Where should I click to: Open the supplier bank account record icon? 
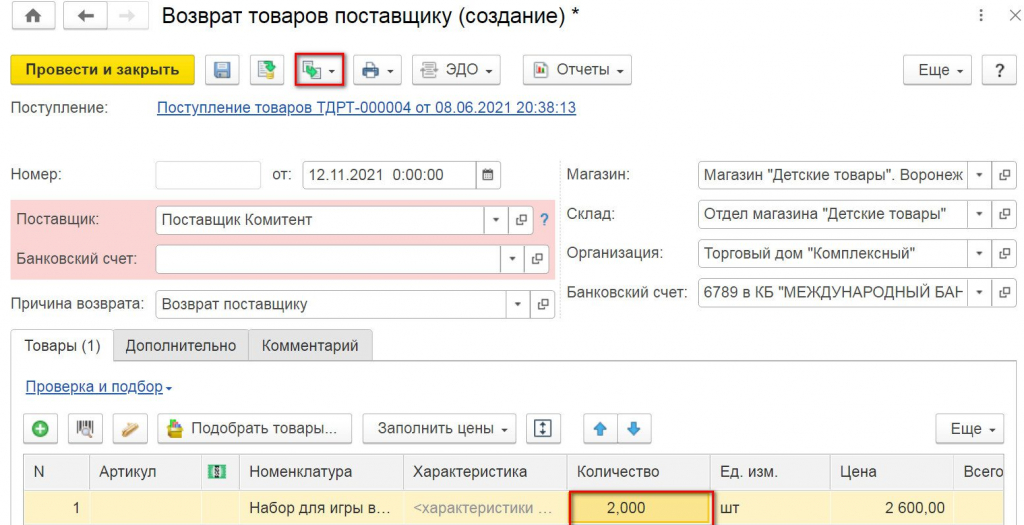[537, 259]
